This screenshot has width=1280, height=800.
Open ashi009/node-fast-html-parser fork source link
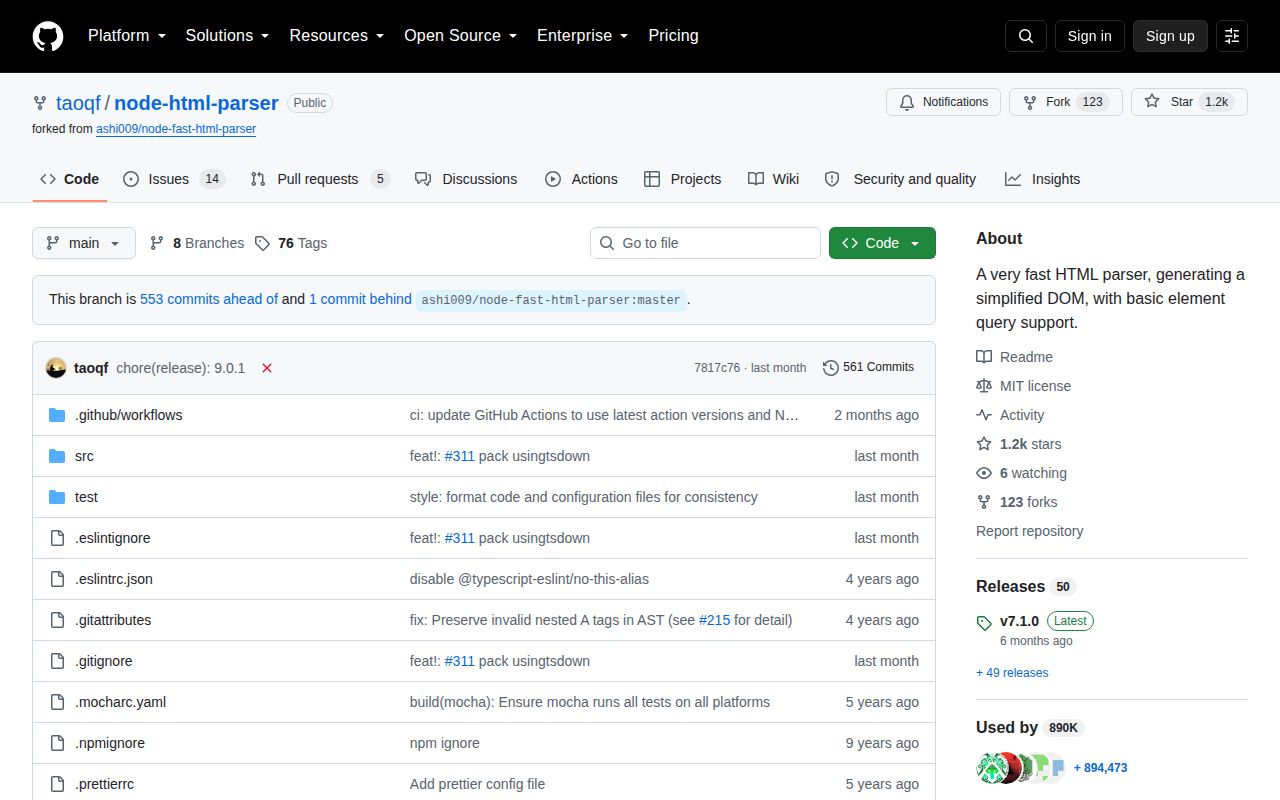click(x=176, y=129)
